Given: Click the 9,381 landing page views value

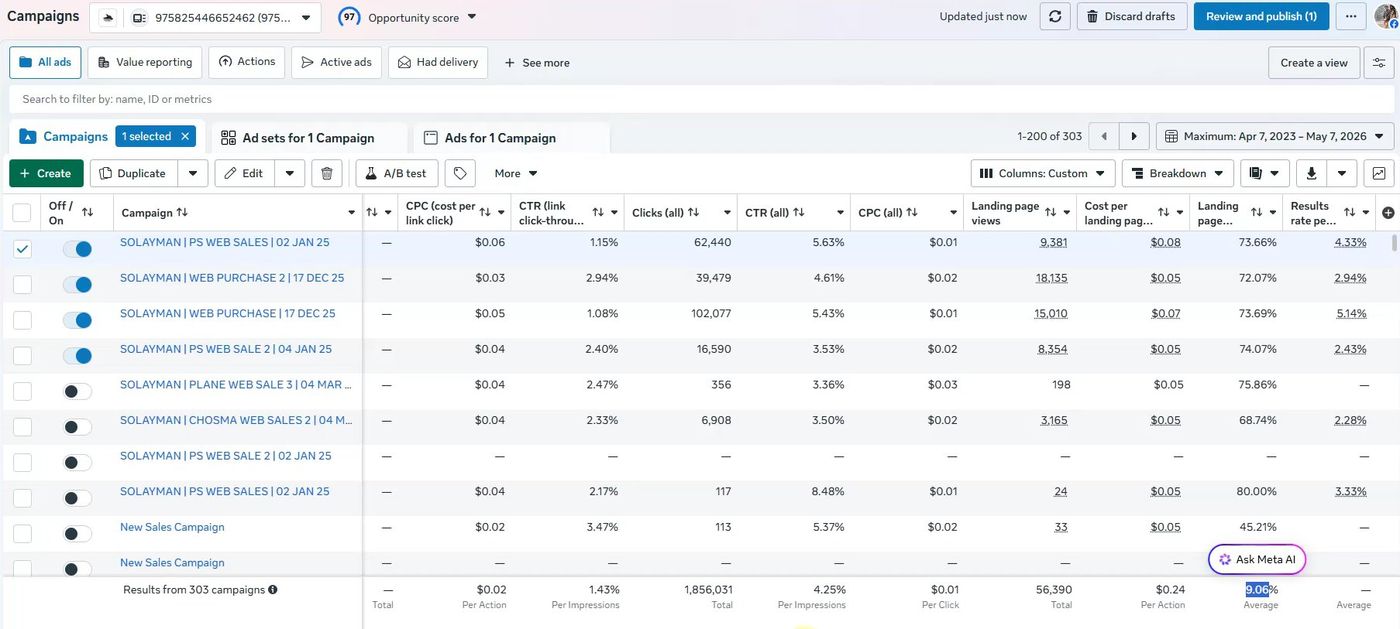Looking at the screenshot, I should pos(1053,242).
